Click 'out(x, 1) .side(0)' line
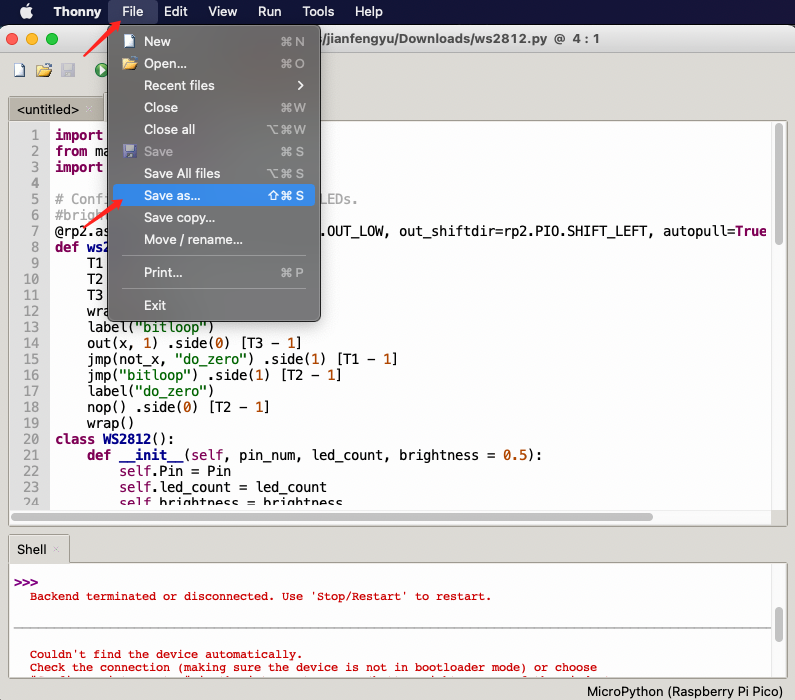 (194, 343)
